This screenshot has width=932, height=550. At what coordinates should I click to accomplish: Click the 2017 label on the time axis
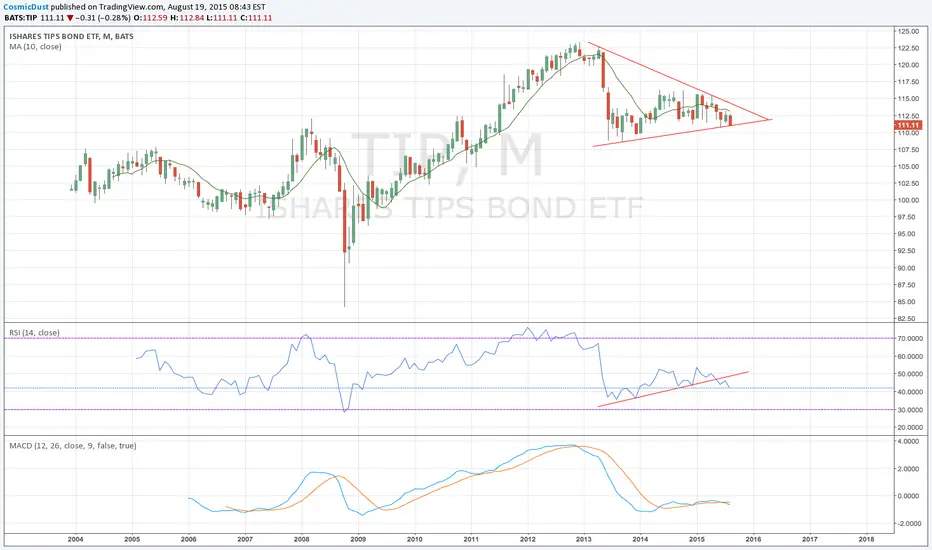pos(810,539)
